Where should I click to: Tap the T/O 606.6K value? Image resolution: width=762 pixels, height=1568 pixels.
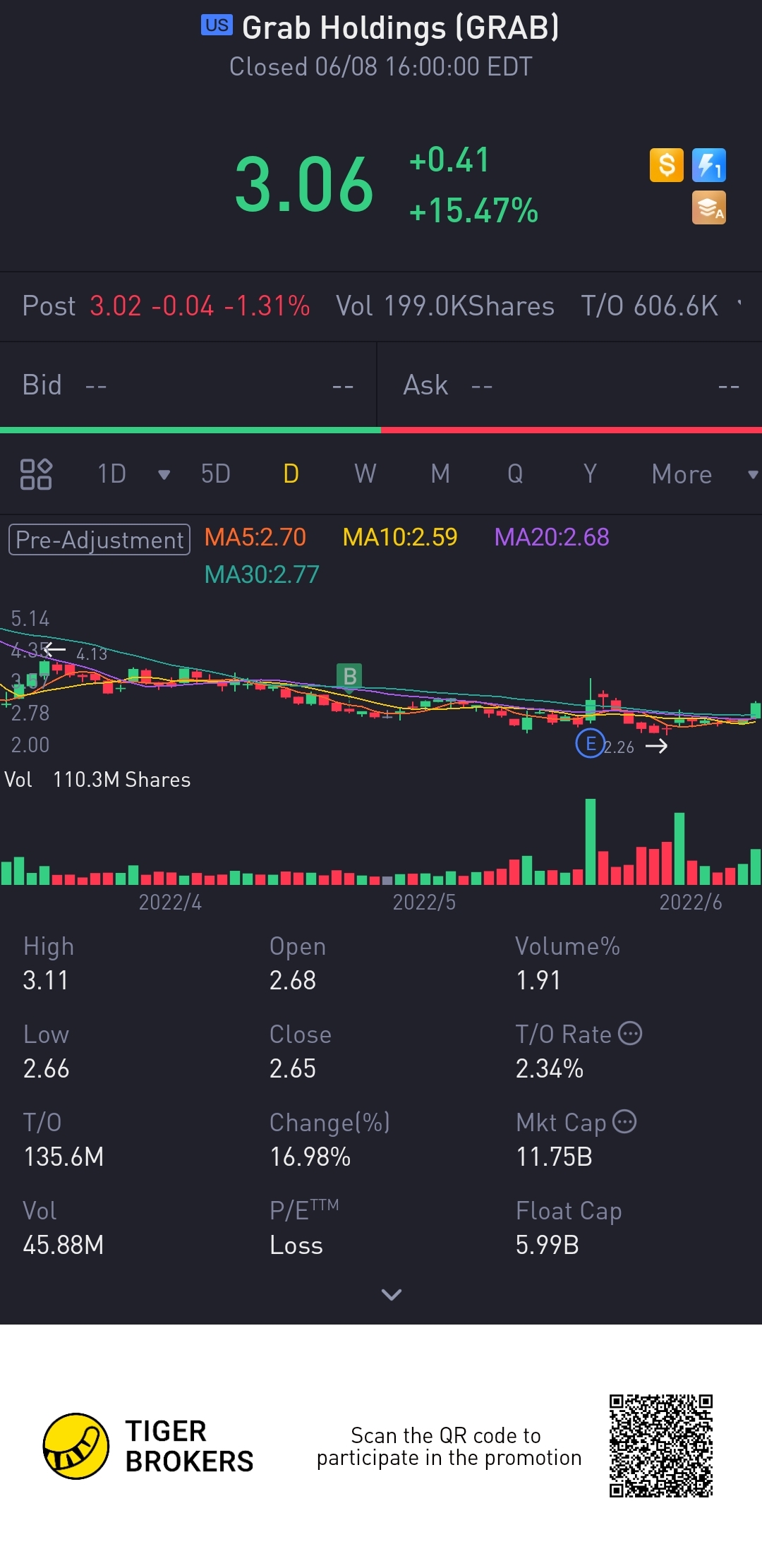pyautogui.click(x=649, y=306)
